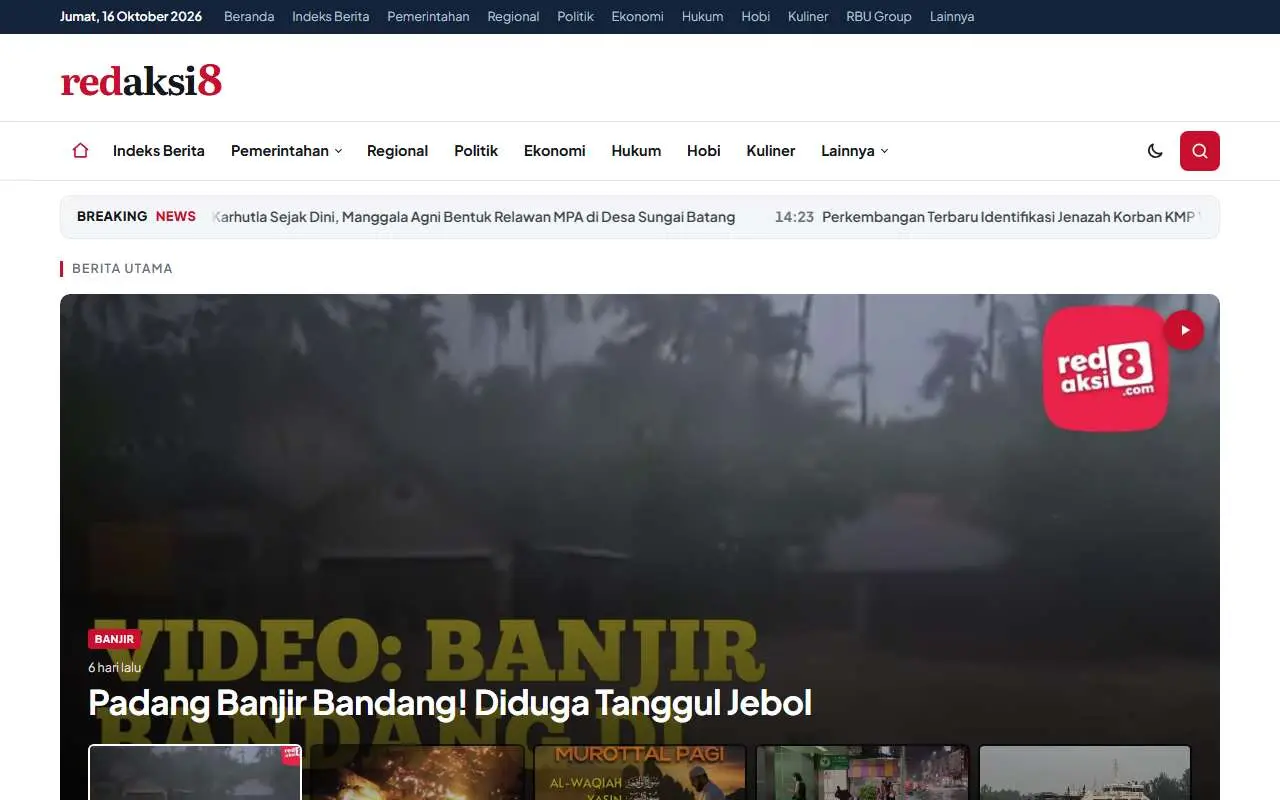Go to Politik in the main navigation
The image size is (1280, 800).
476,151
